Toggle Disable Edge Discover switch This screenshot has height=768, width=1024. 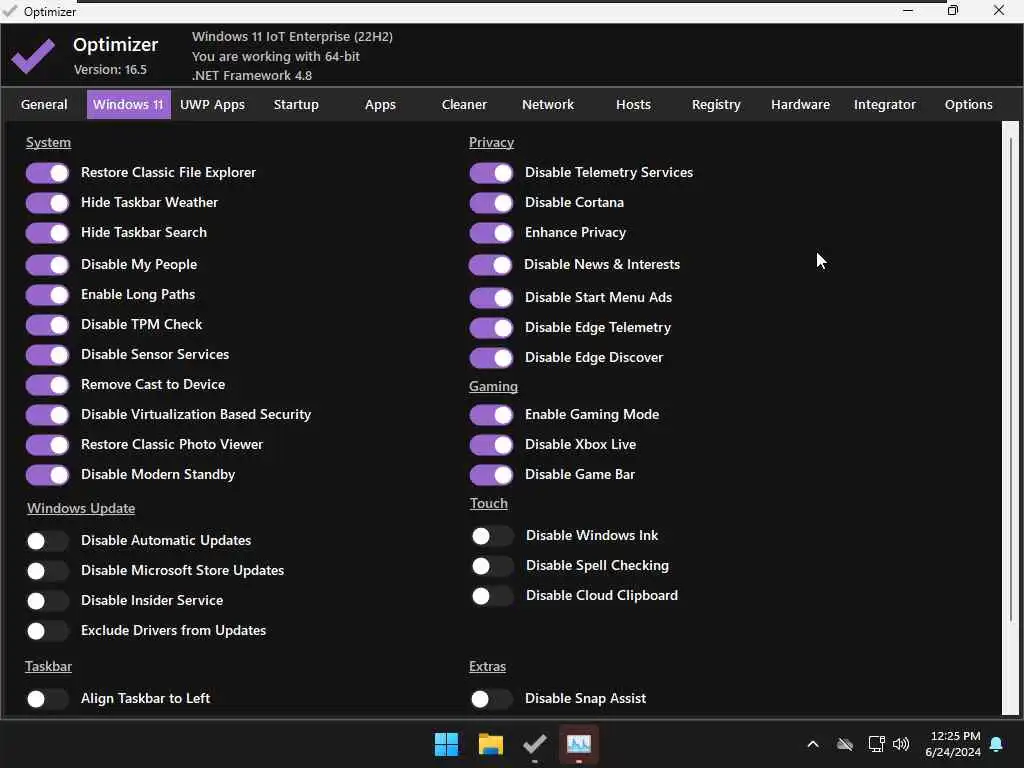point(491,358)
